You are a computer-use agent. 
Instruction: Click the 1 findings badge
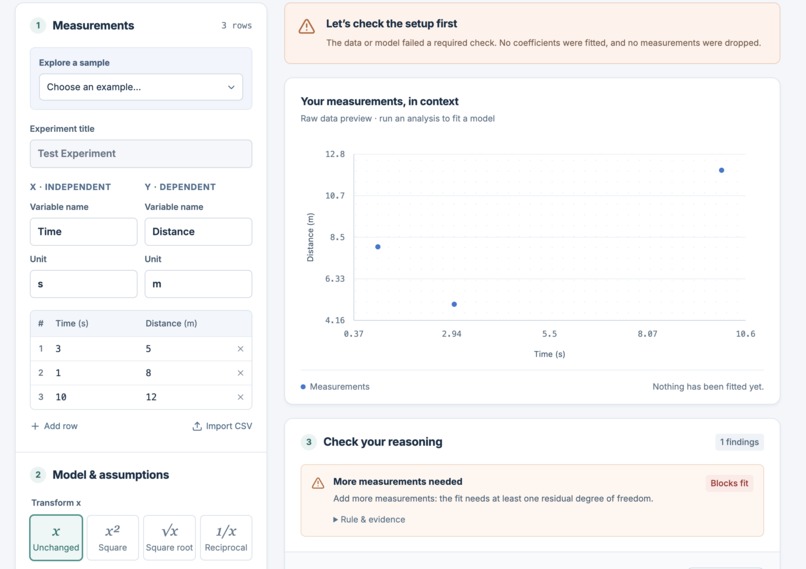tap(739, 442)
